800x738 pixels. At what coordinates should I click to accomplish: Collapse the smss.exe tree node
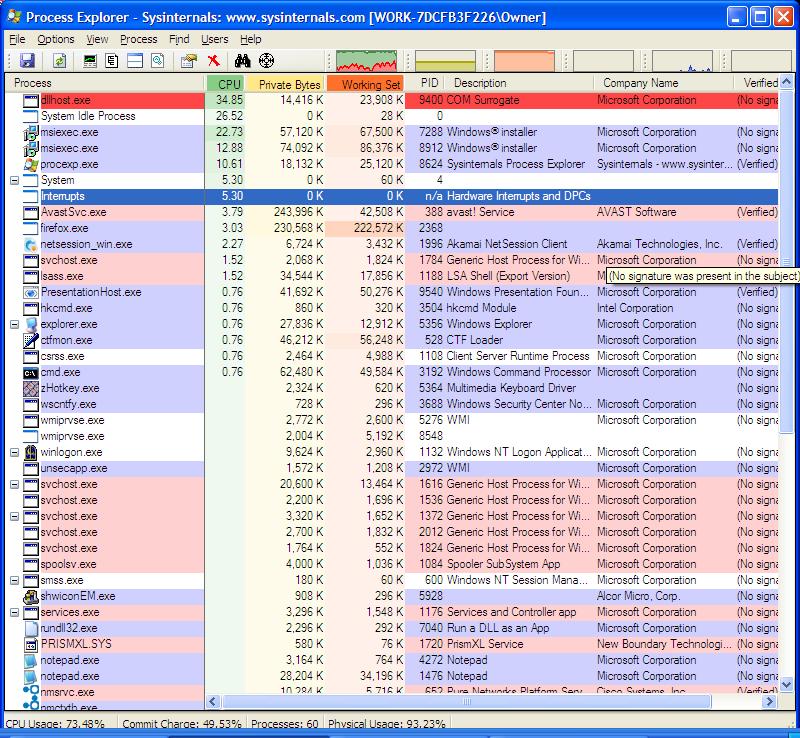coord(14,580)
